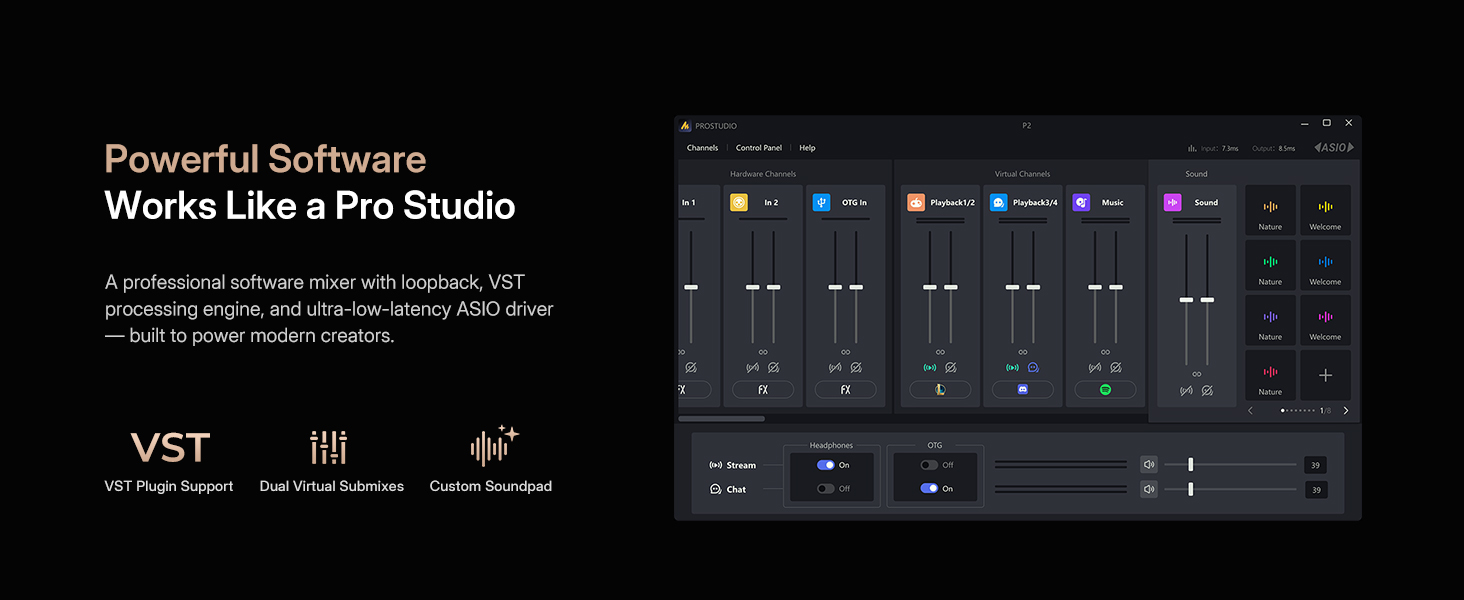Viewport: 1464px width, 600px height.
Task: Toggle stream routing on Sound channel
Action: [1186, 391]
